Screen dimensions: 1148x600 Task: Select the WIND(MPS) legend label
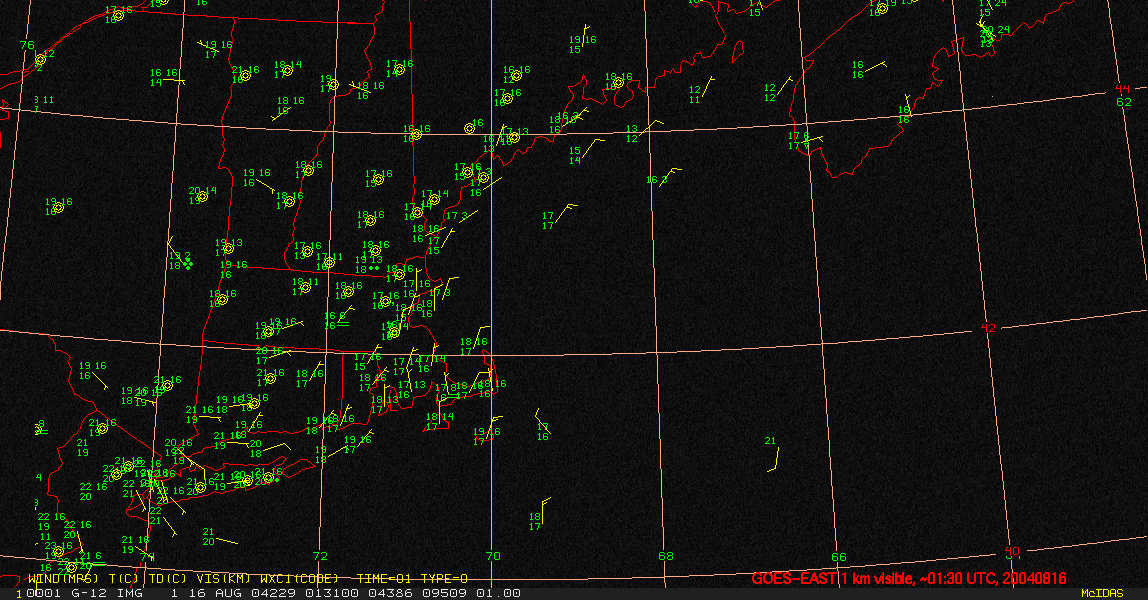click(63, 579)
